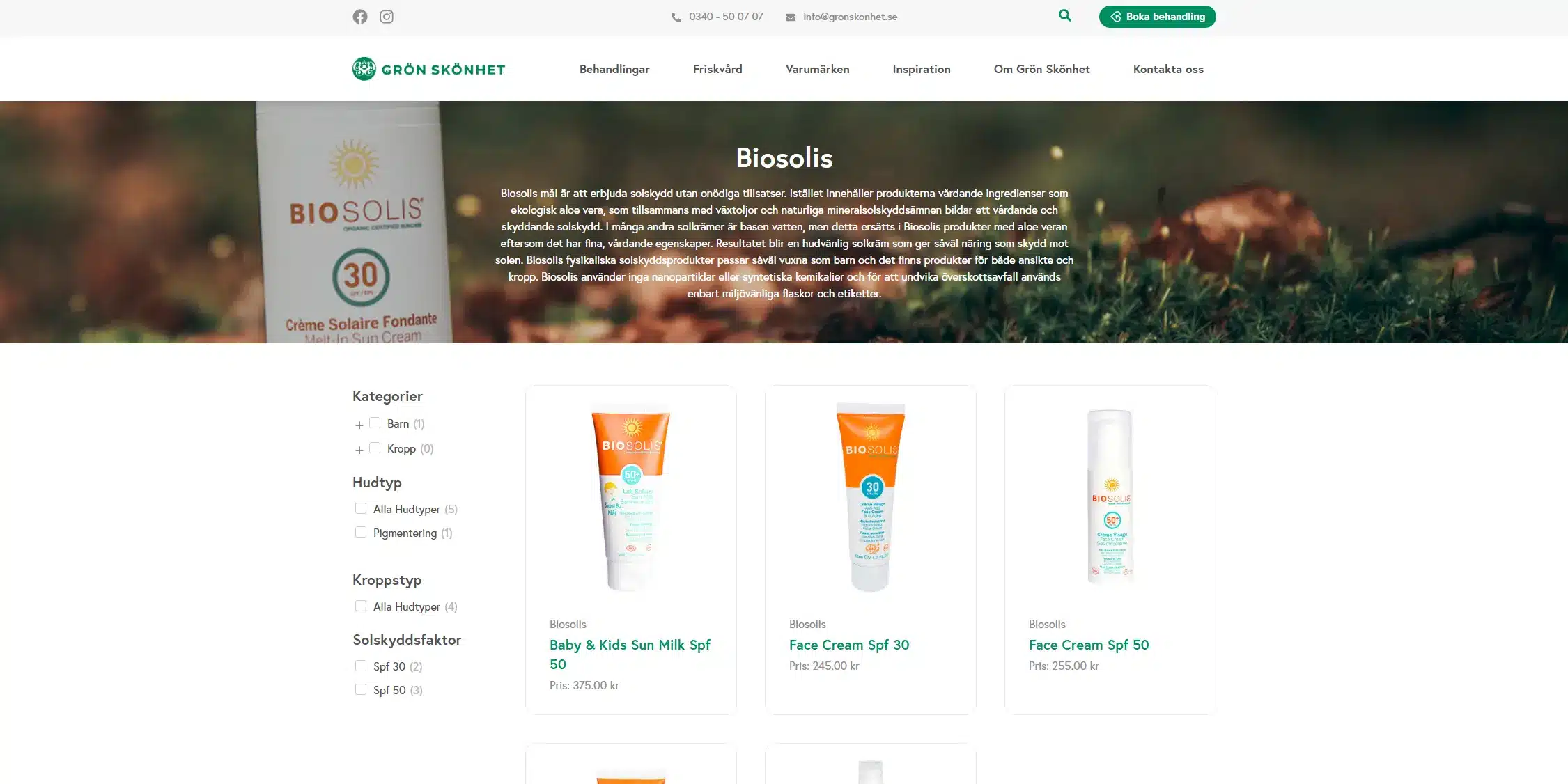Open the Varumärken menu item
This screenshot has width=1568, height=784.
tap(817, 69)
